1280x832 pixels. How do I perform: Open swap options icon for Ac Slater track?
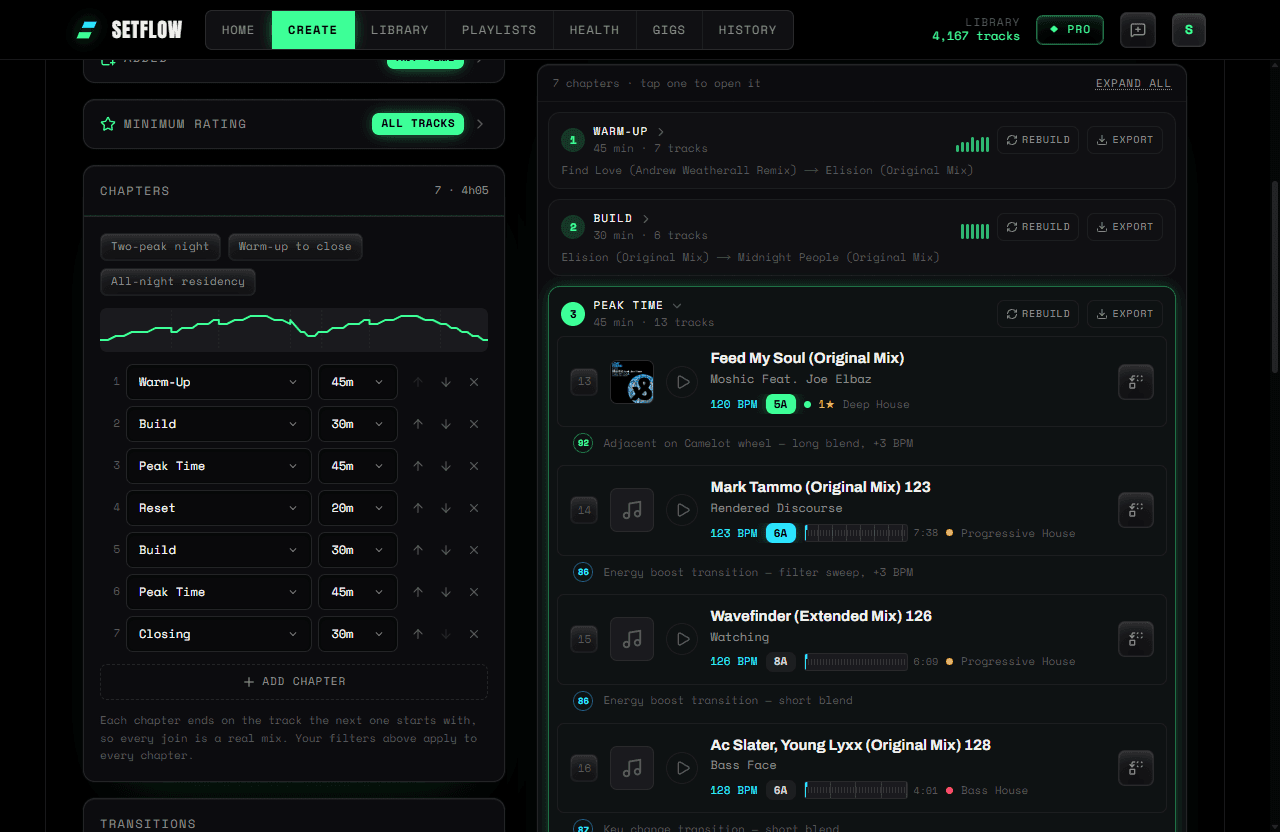(x=1136, y=768)
